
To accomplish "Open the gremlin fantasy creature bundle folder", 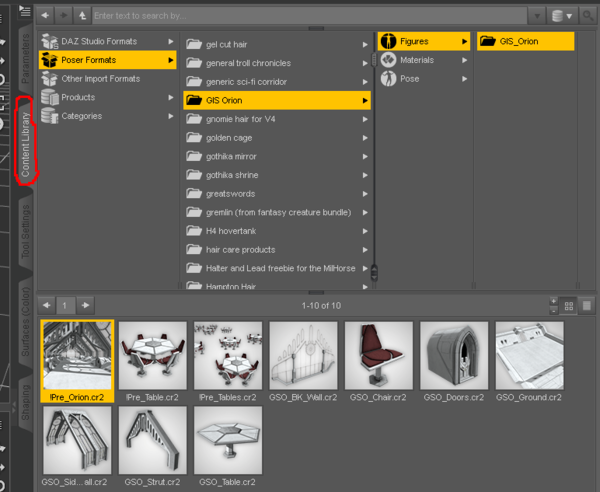I will point(277,212).
